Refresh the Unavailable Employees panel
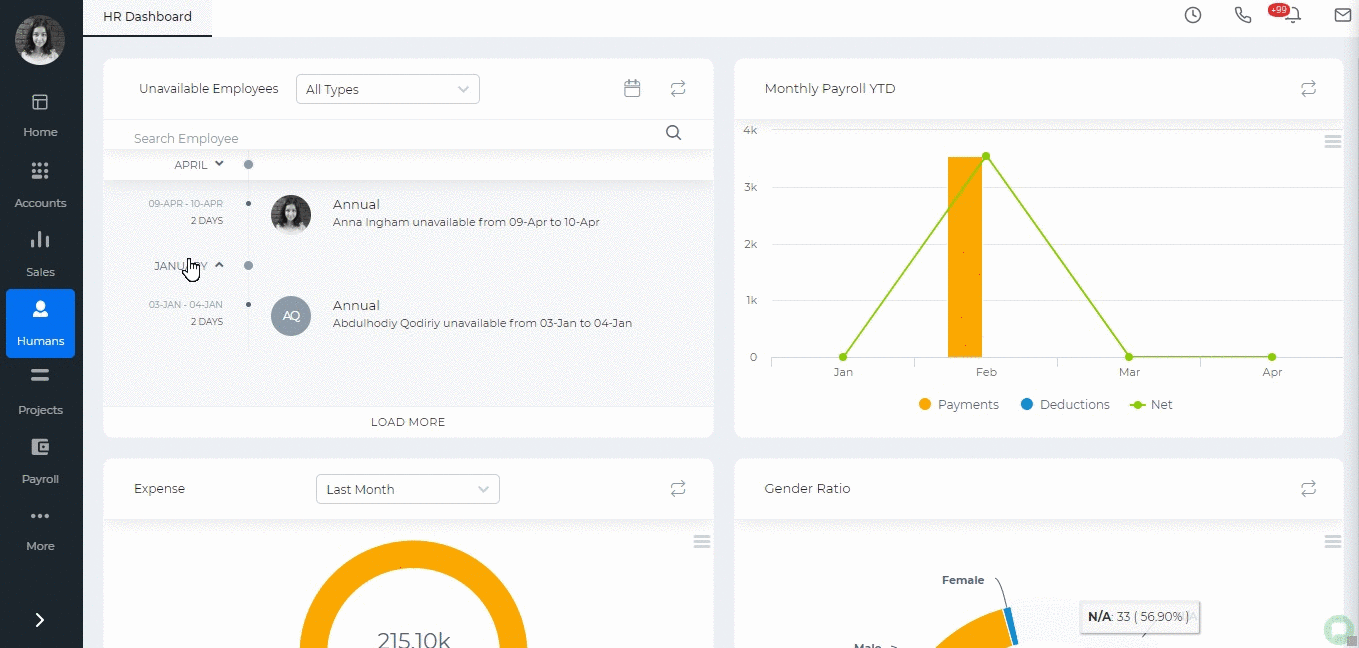The width and height of the screenshot is (1359, 648). point(678,89)
